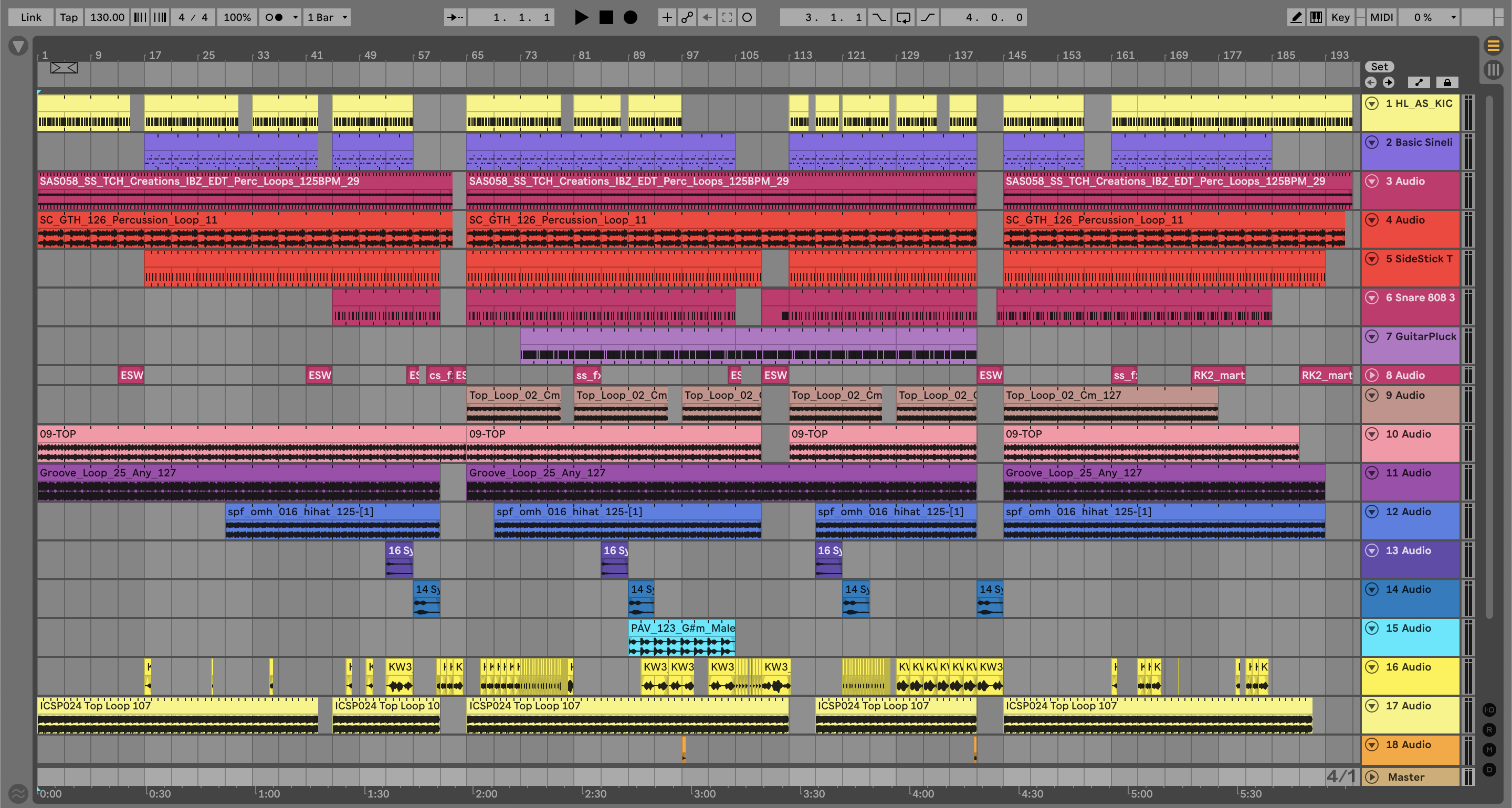Image resolution: width=1512 pixels, height=808 pixels.
Task: Nudge tempo up with right phase icon
Action: point(160,18)
